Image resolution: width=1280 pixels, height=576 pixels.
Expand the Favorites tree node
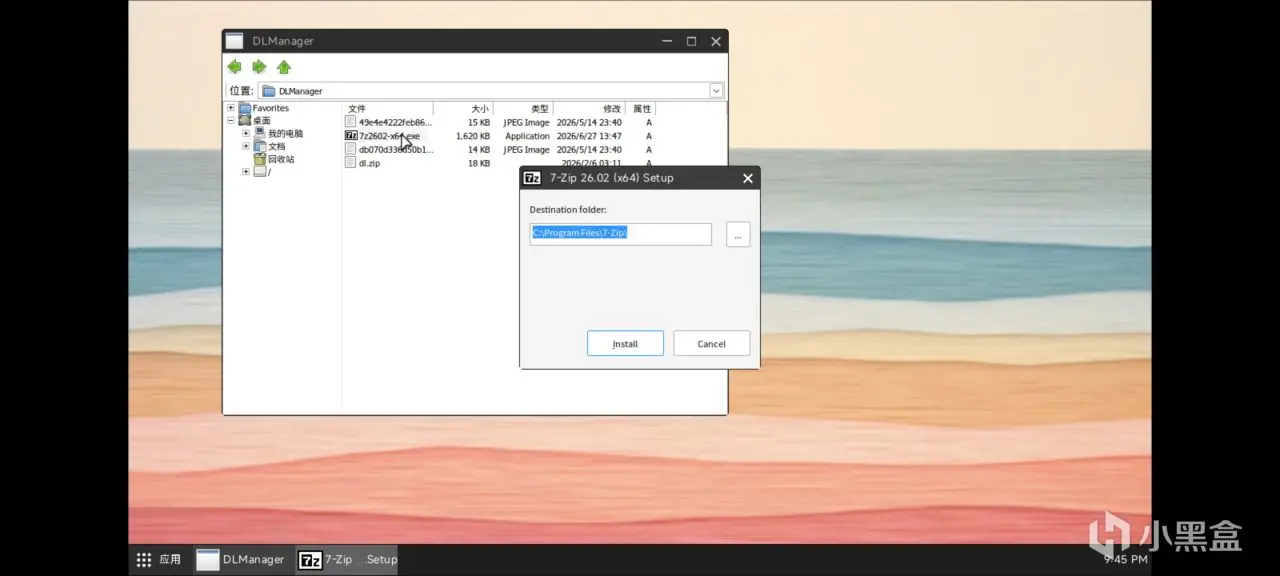pyautogui.click(x=231, y=108)
